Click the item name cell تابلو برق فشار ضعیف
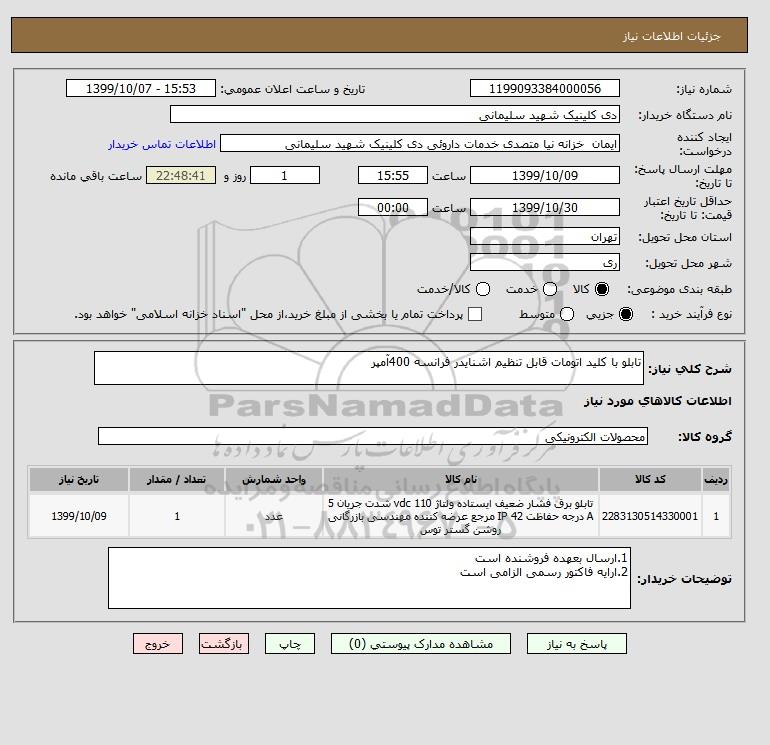The width and height of the screenshot is (770, 745). (461, 516)
